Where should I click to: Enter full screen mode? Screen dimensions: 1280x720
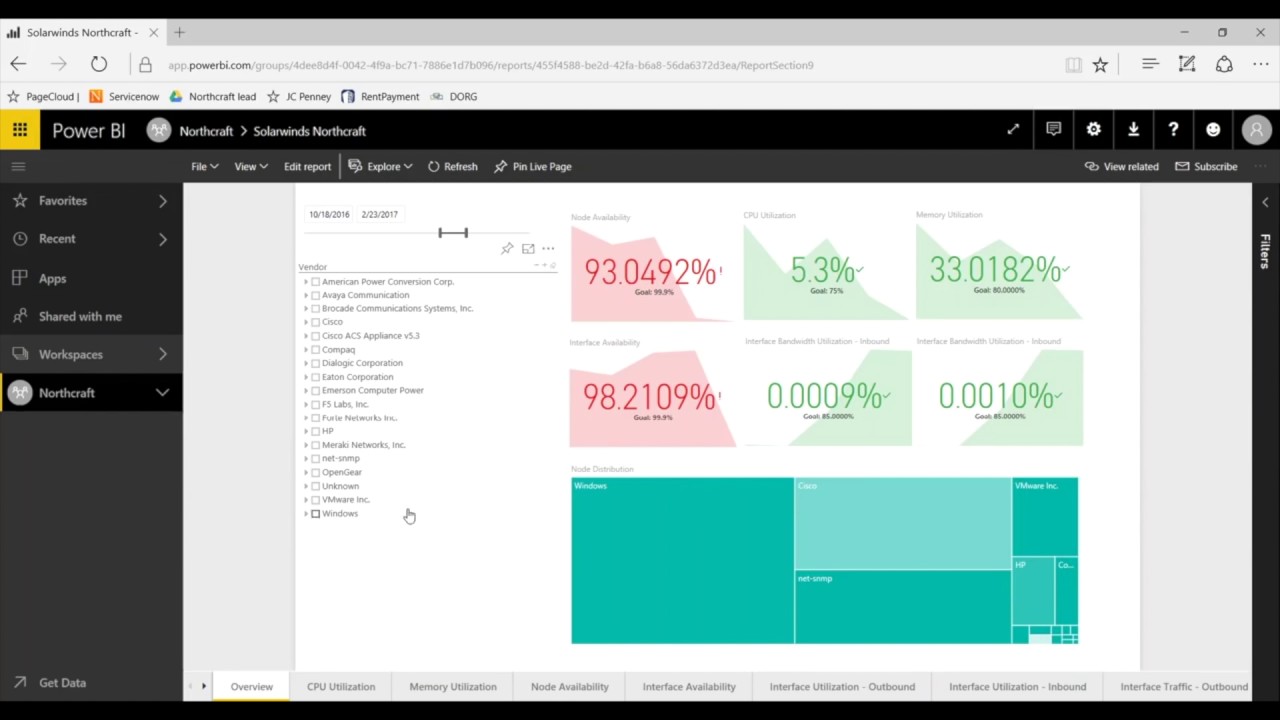(x=1013, y=129)
